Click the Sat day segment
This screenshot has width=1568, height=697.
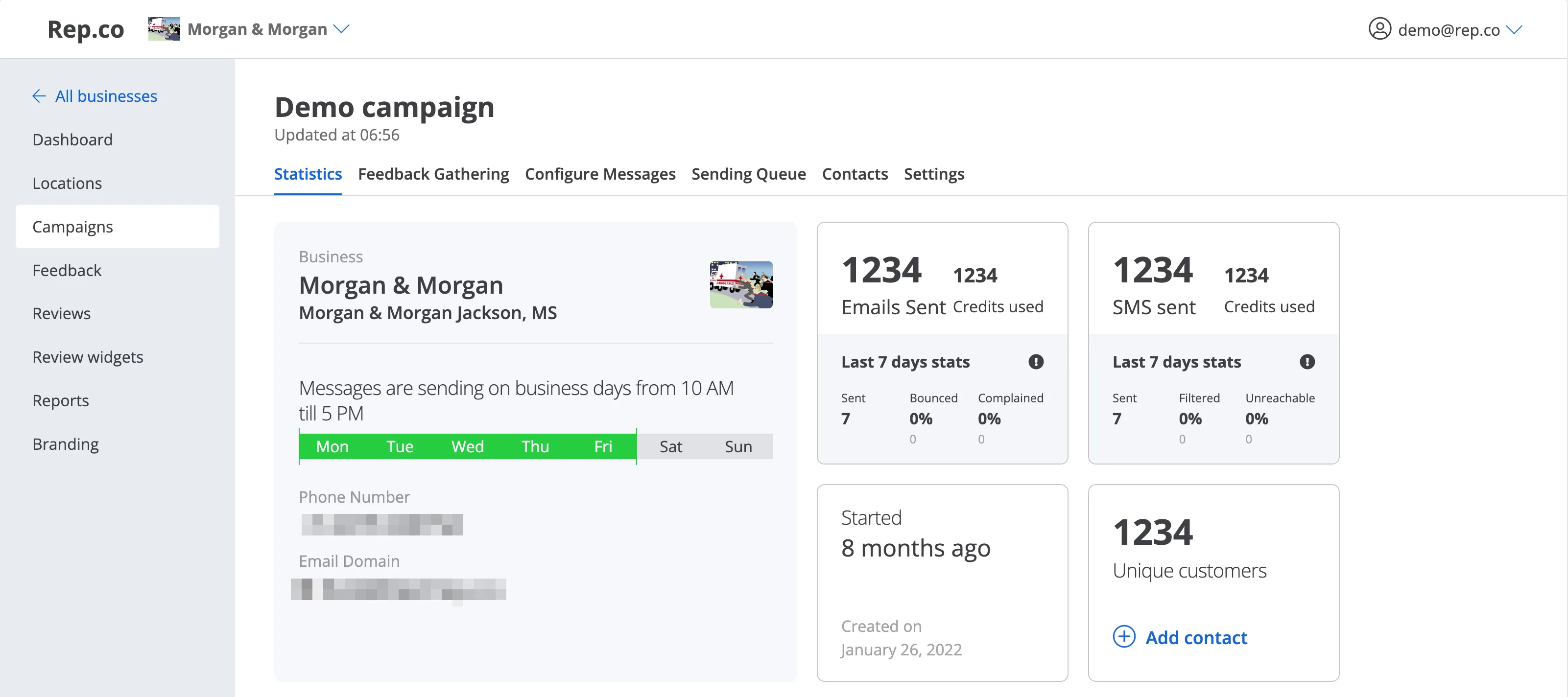click(x=671, y=446)
